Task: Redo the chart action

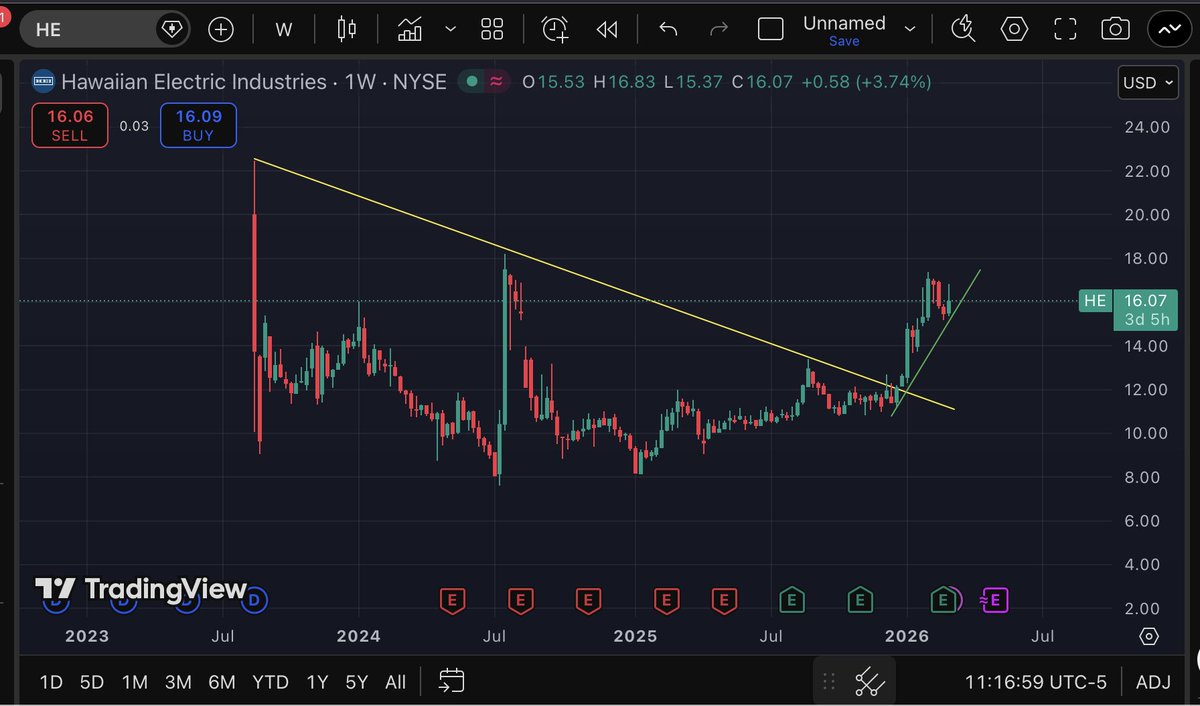Action: point(718,29)
